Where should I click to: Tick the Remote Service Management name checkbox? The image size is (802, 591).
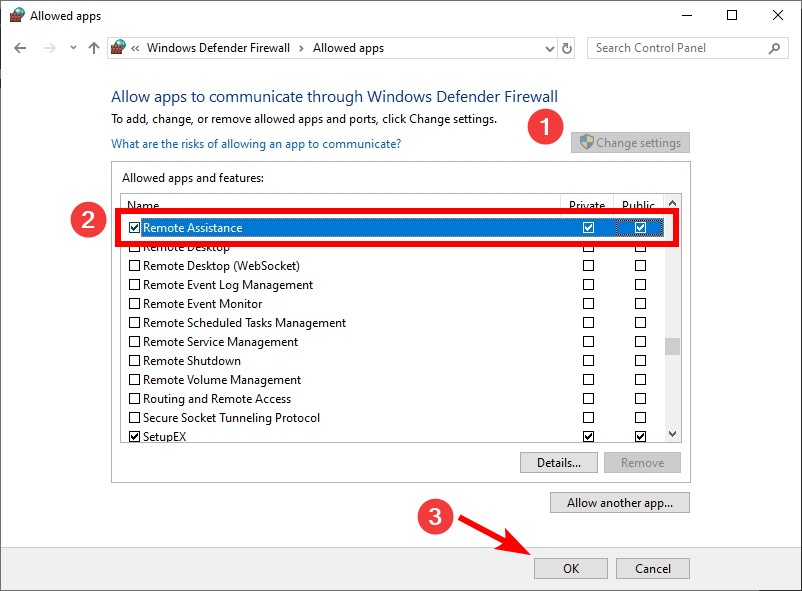point(135,341)
